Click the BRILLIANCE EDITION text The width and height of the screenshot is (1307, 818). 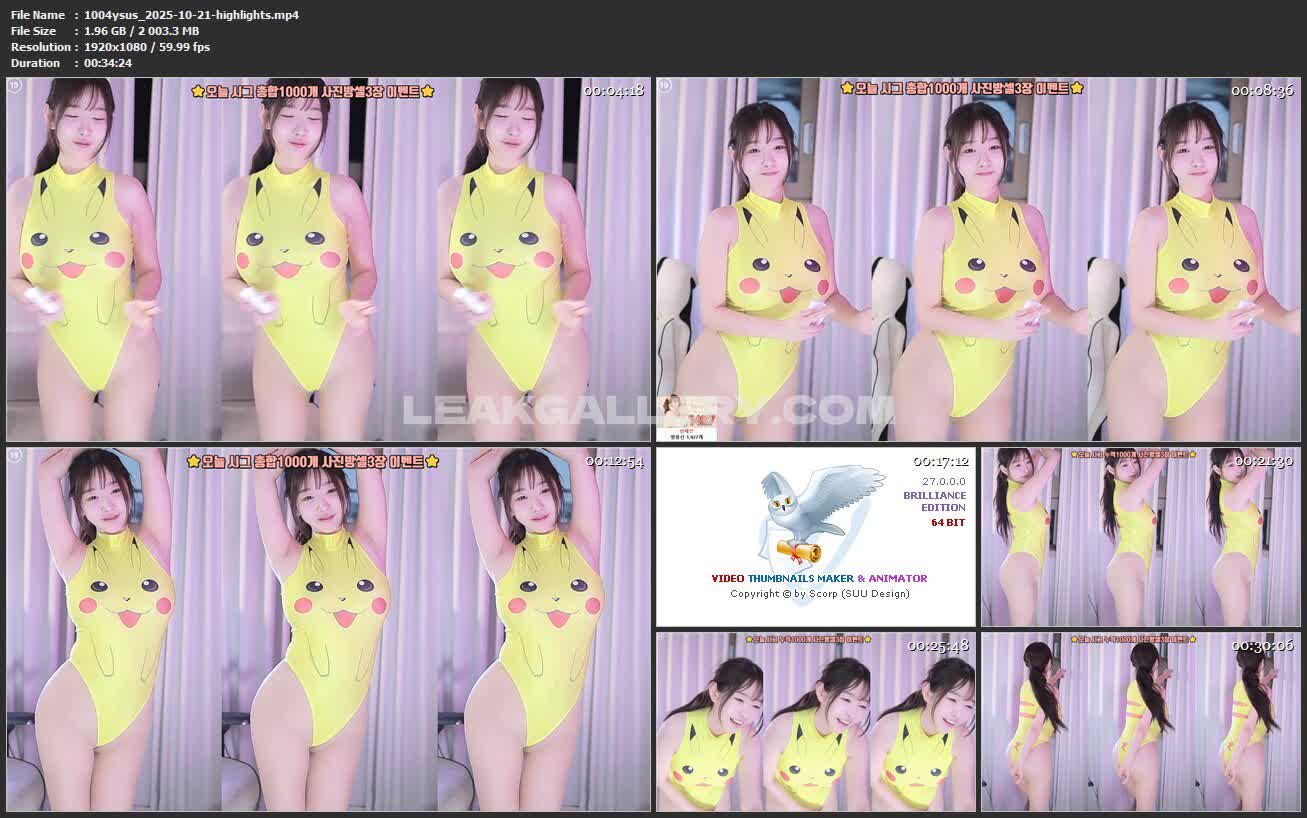(935, 501)
